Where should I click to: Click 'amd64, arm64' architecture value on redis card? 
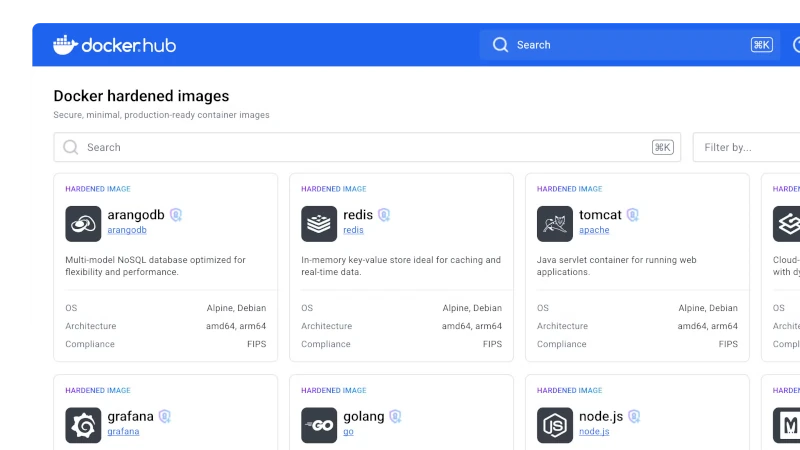pyautogui.click(x=472, y=326)
